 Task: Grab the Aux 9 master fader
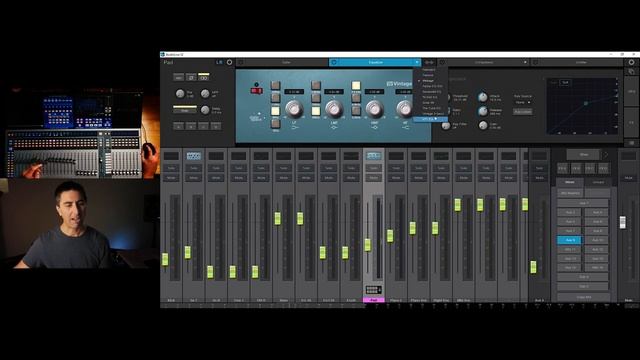pos(533,267)
